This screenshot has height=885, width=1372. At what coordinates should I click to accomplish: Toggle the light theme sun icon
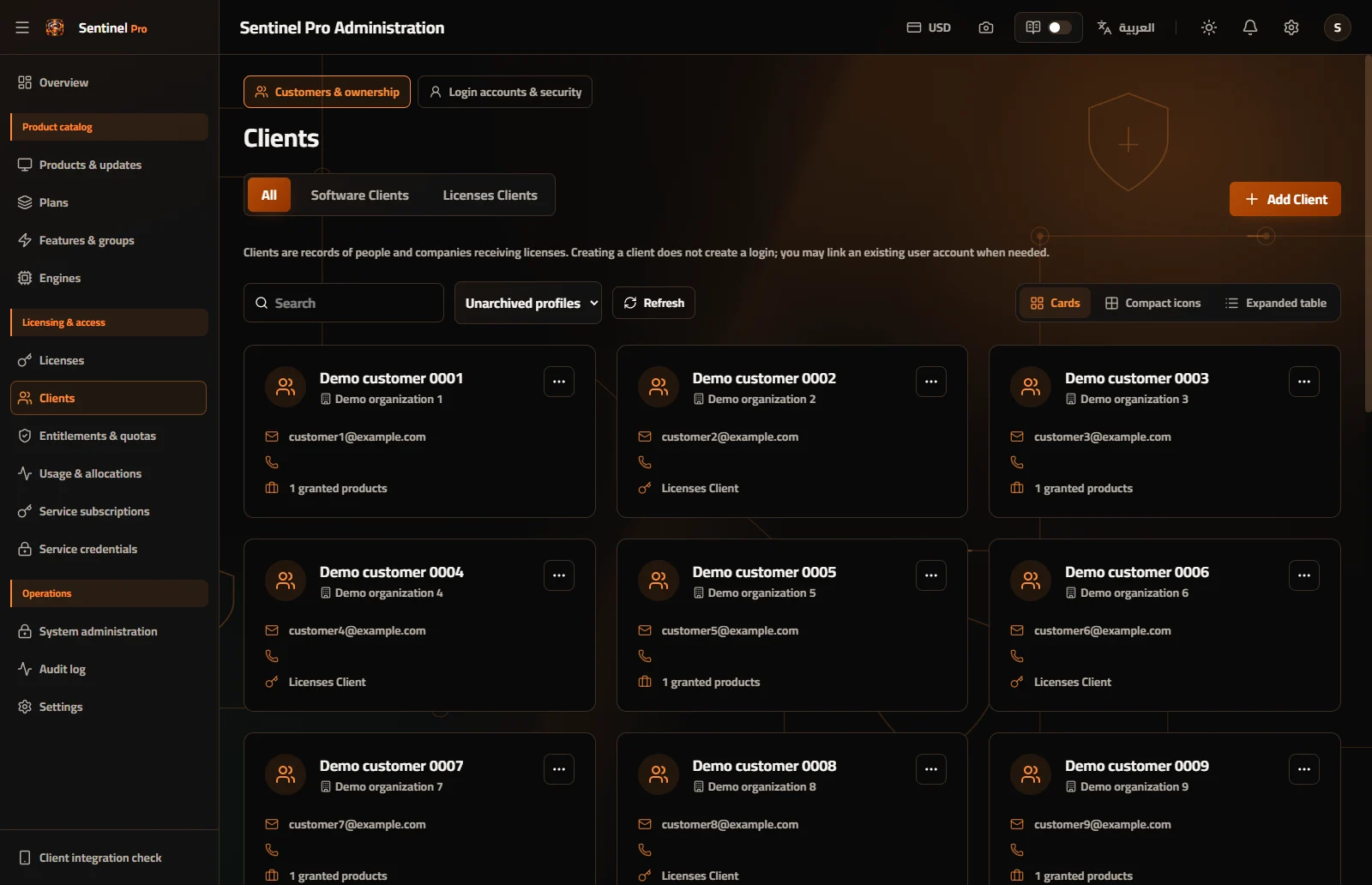(x=1209, y=27)
